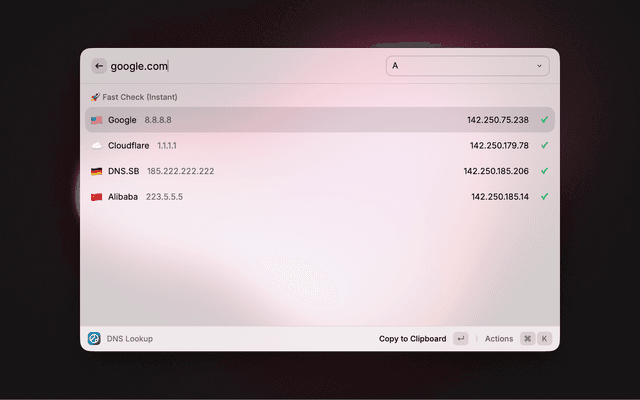Click the green checkmark on Google row

tap(545, 120)
